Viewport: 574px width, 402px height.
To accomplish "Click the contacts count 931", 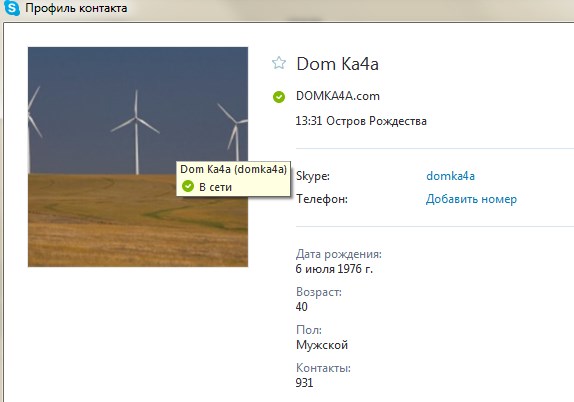I will tap(304, 383).
